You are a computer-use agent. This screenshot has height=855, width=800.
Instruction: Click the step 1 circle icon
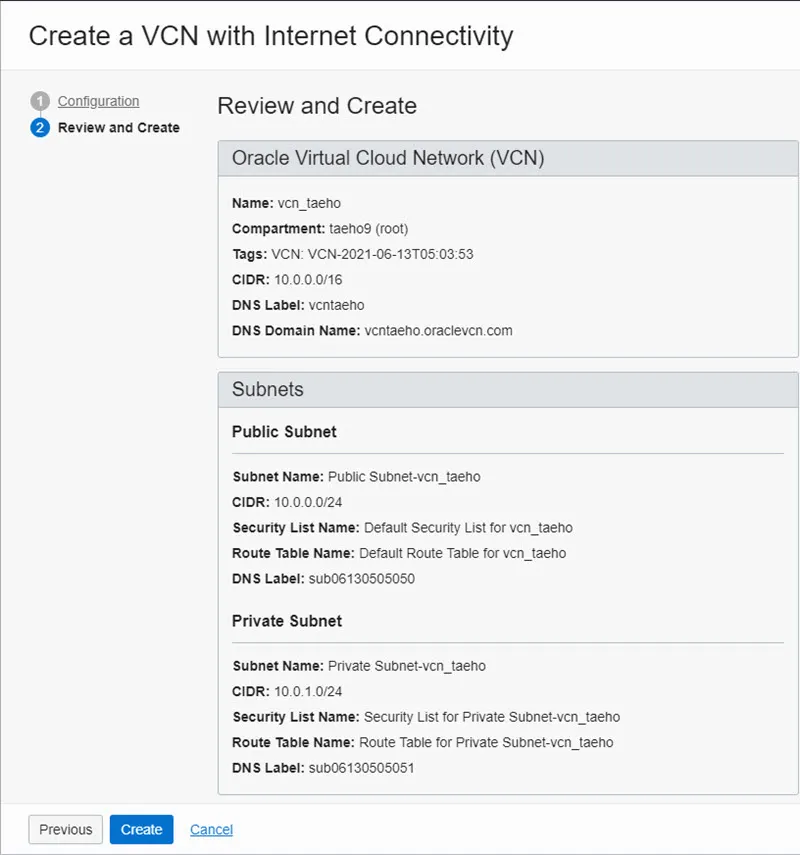coord(40,101)
